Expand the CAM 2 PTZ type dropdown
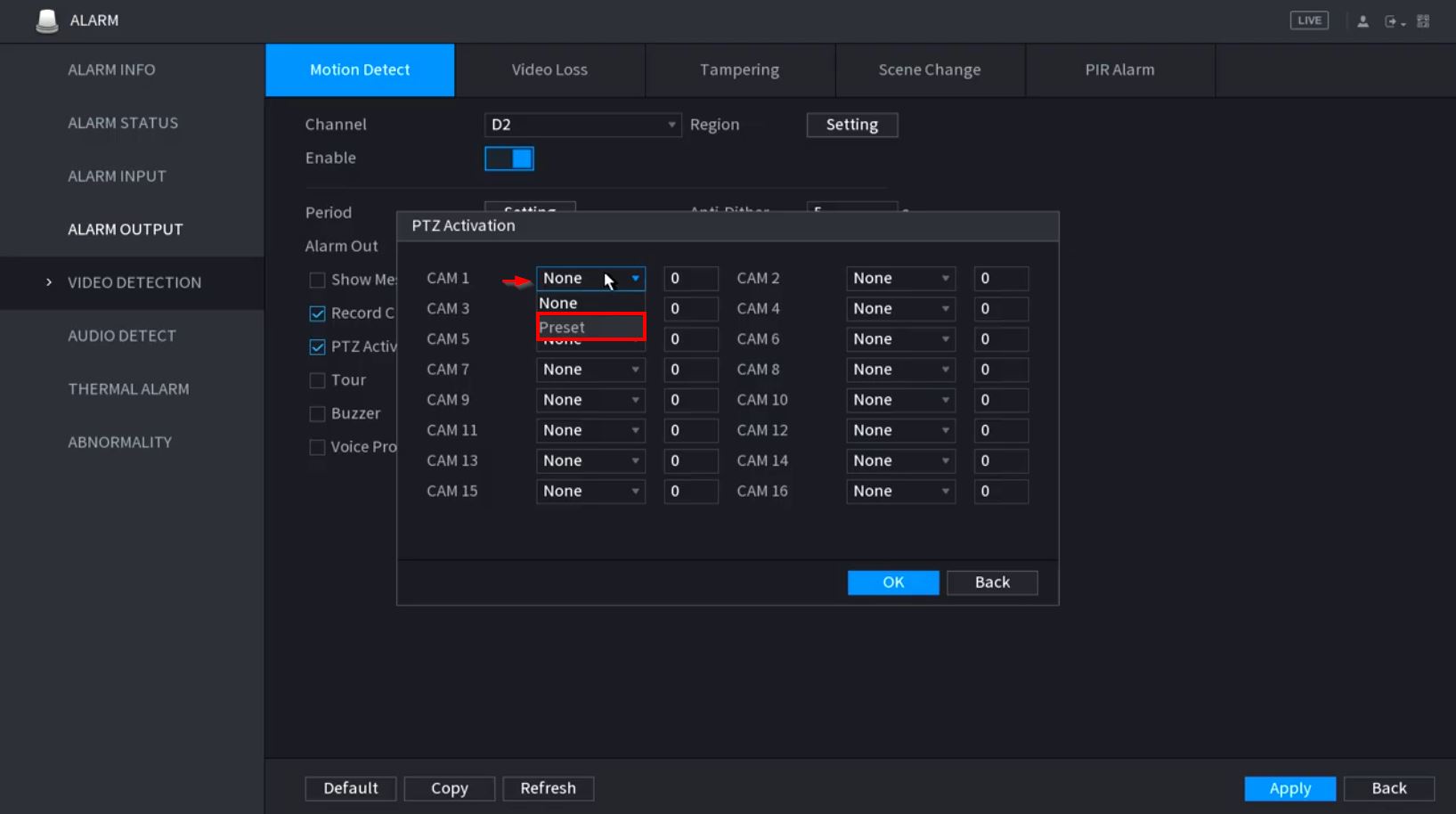The image size is (1456, 814). tap(900, 279)
